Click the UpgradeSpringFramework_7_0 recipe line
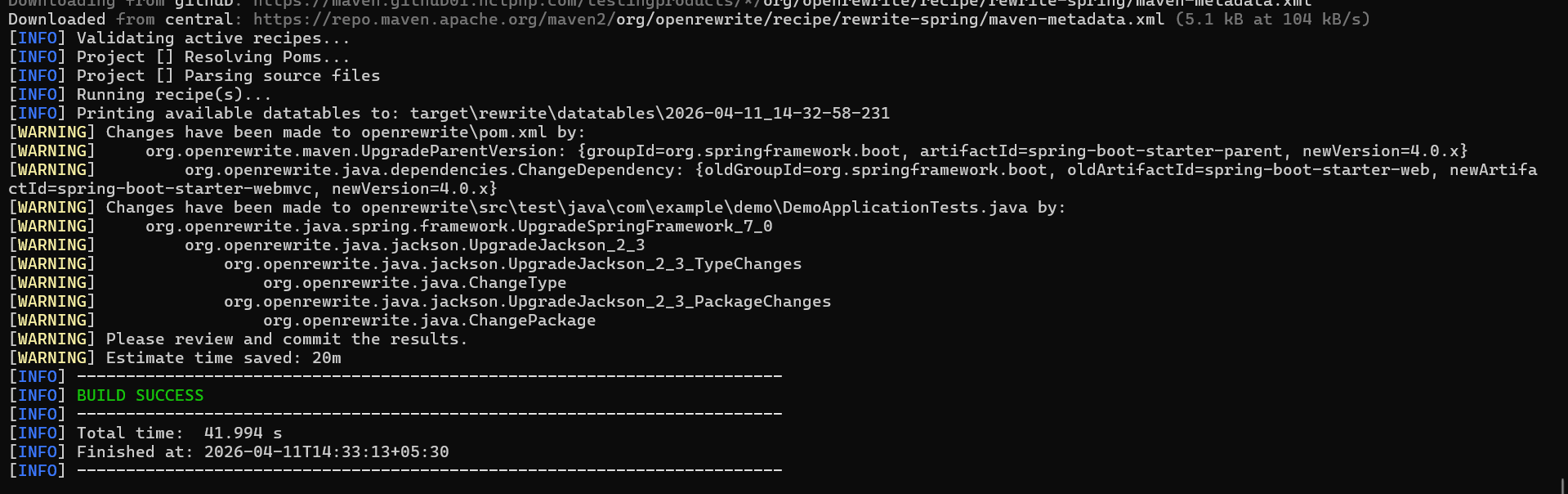 (x=458, y=227)
